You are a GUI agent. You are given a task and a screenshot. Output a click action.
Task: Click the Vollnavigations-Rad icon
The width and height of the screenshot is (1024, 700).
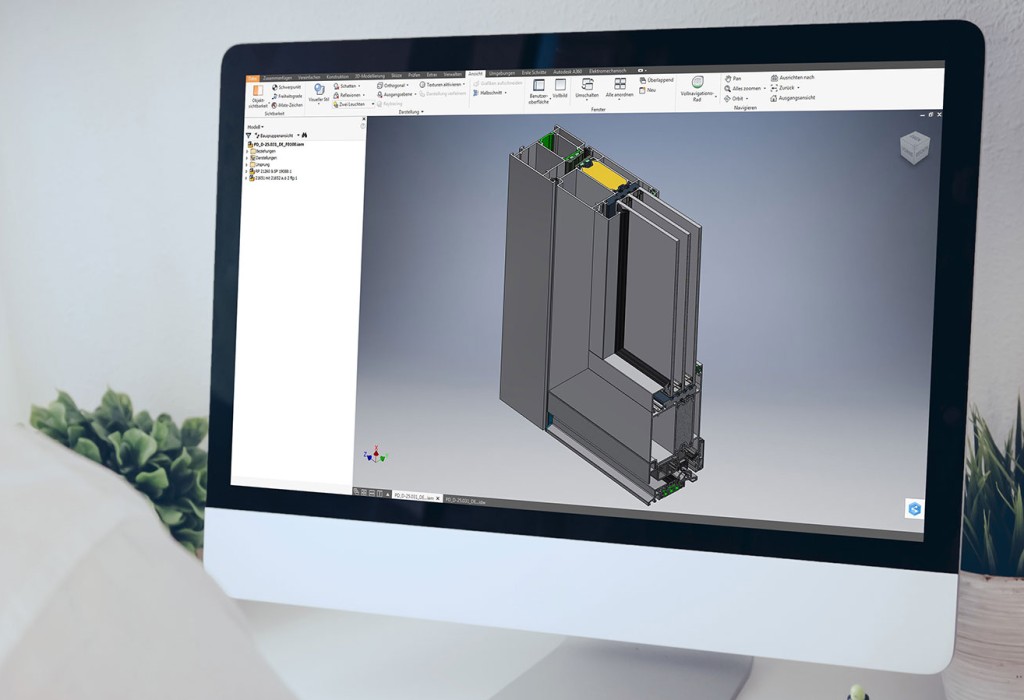(697, 83)
